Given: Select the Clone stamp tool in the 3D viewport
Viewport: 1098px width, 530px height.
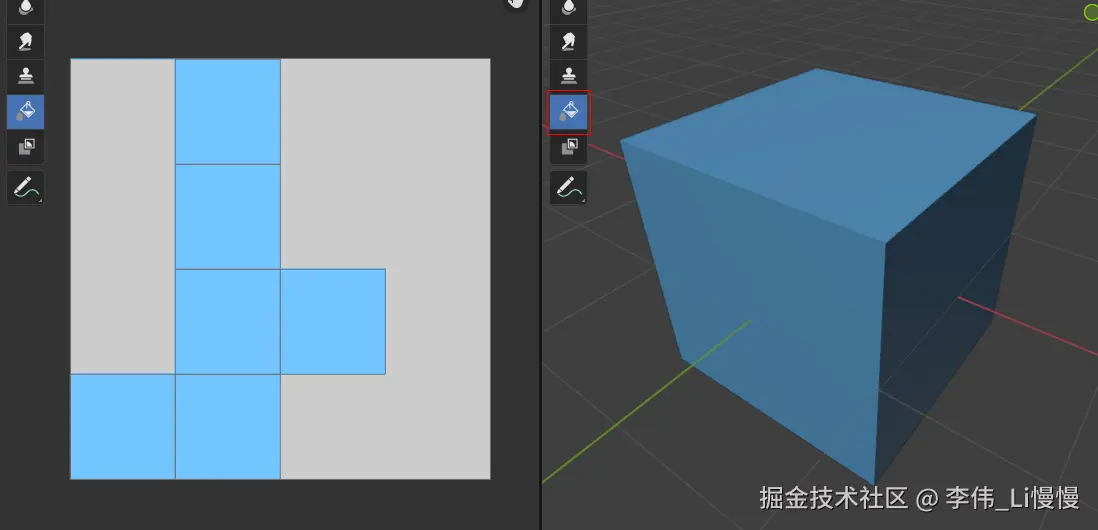Looking at the screenshot, I should coord(569,77).
